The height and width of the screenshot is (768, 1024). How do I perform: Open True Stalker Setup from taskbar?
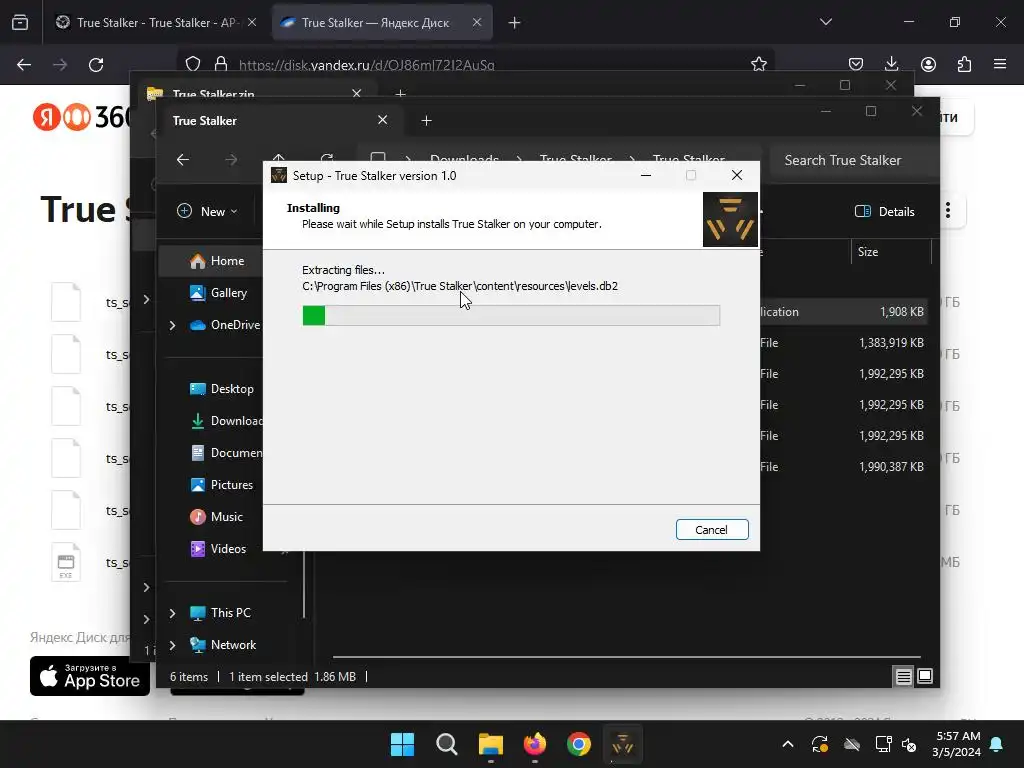[x=622, y=744]
